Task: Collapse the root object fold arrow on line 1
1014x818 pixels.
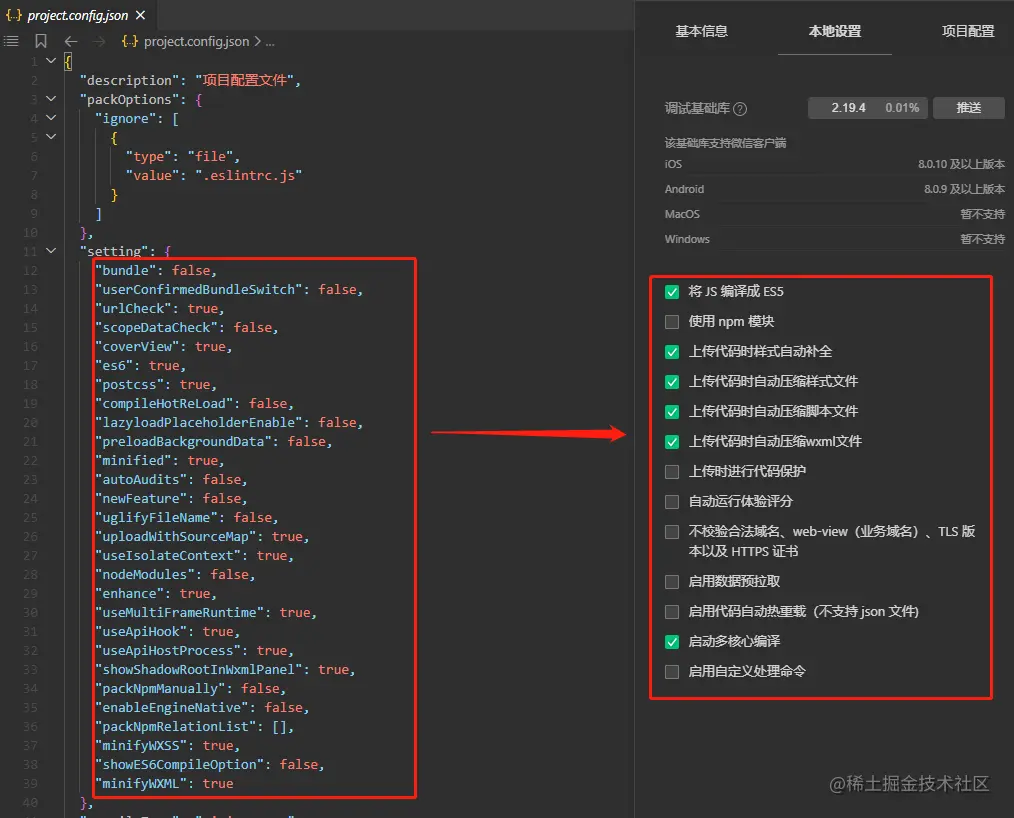Action: click(51, 61)
